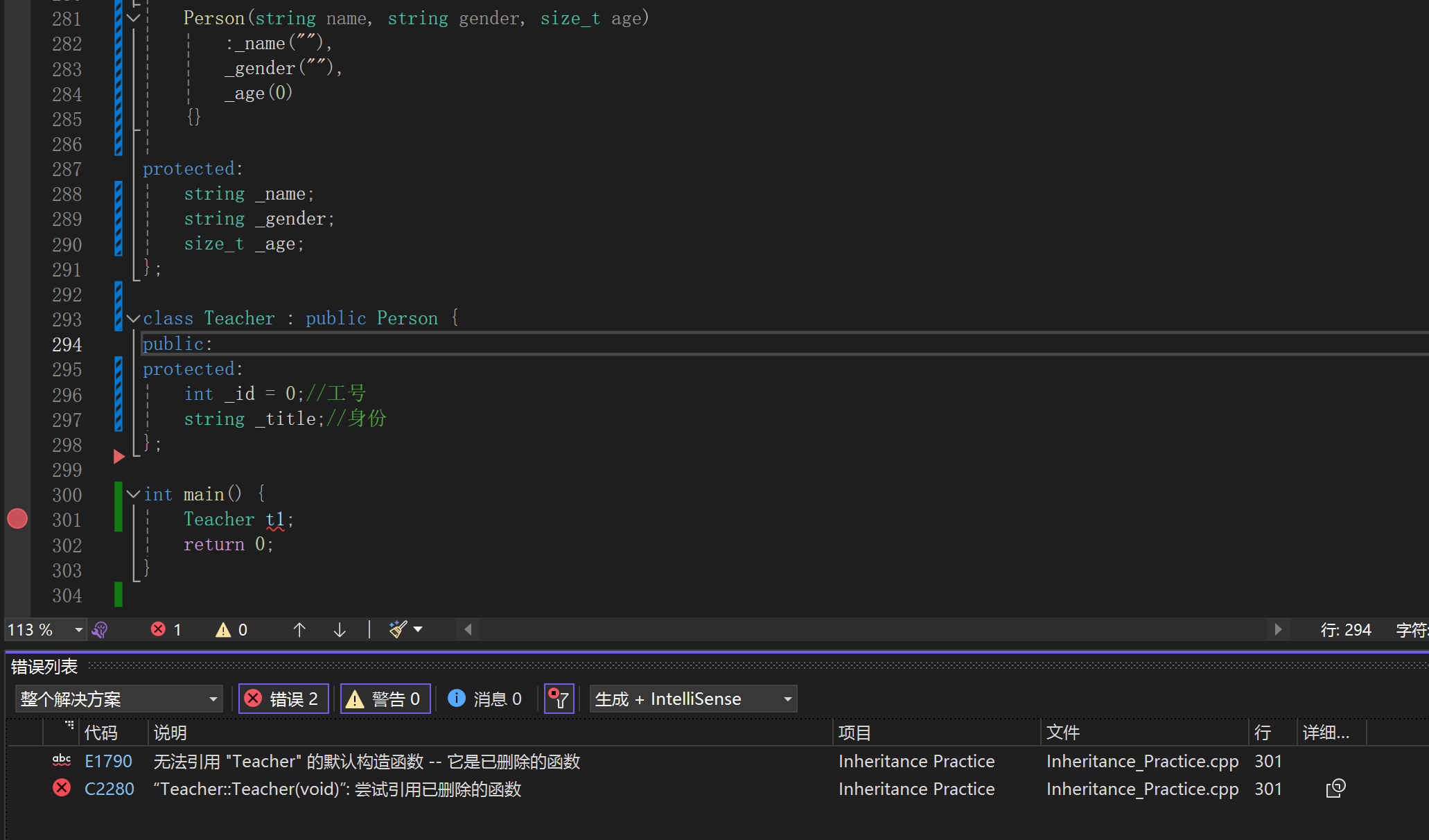Screen dimensions: 1429x840
Task: Go to previous issue with up arrow
Action: tap(299, 629)
